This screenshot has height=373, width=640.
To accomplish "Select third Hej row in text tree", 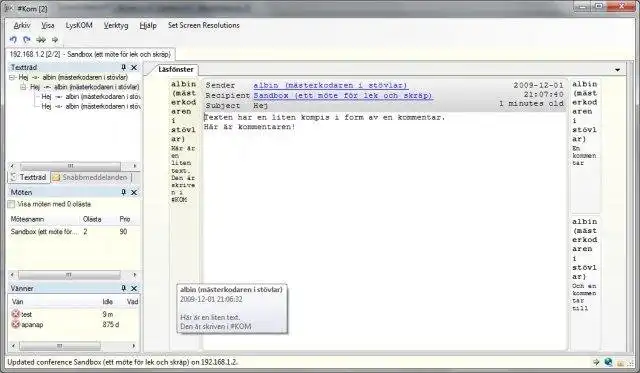I will tap(91, 97).
